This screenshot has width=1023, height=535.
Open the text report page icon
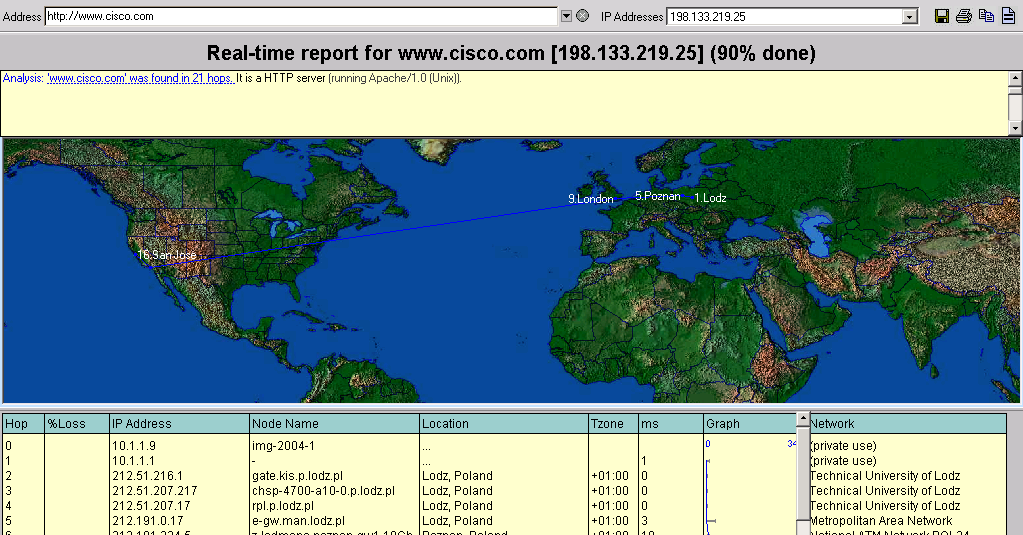(x=1009, y=16)
